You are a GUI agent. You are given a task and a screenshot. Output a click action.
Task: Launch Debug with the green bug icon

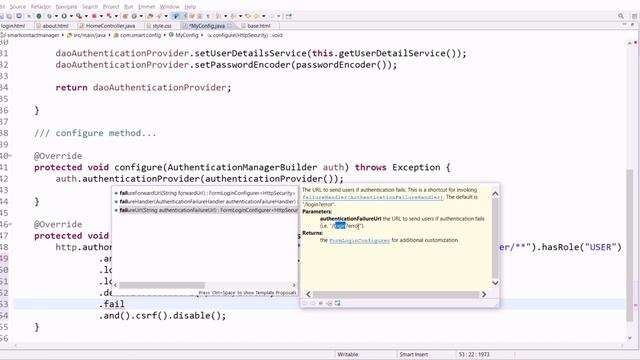point(49,16)
